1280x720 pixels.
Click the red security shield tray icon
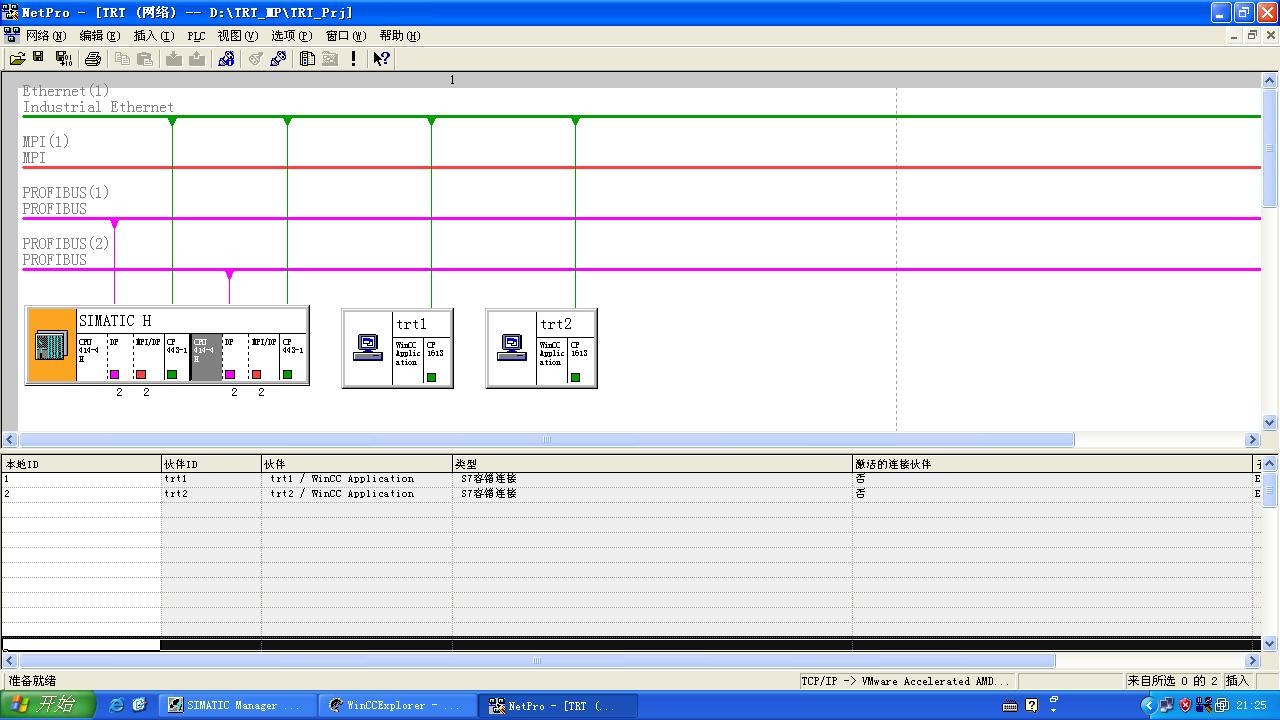click(1186, 705)
